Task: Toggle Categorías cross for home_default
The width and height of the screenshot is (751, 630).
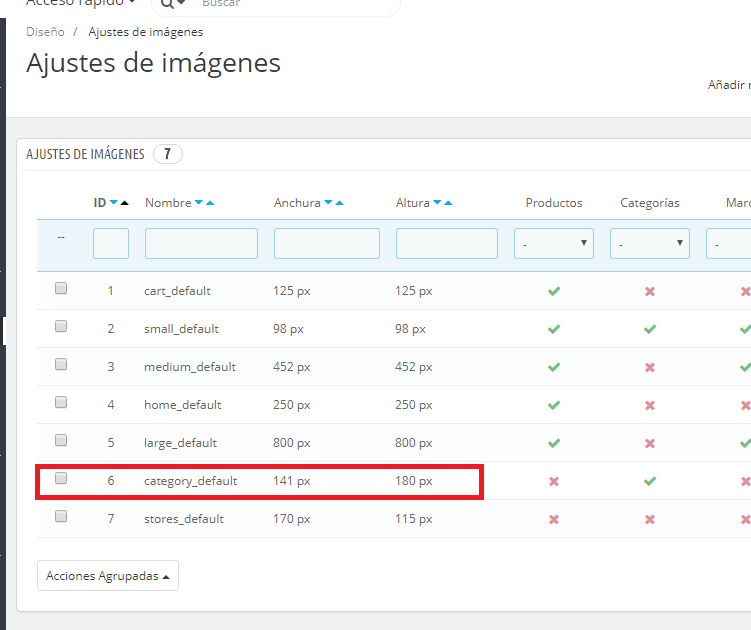Action: tap(649, 405)
